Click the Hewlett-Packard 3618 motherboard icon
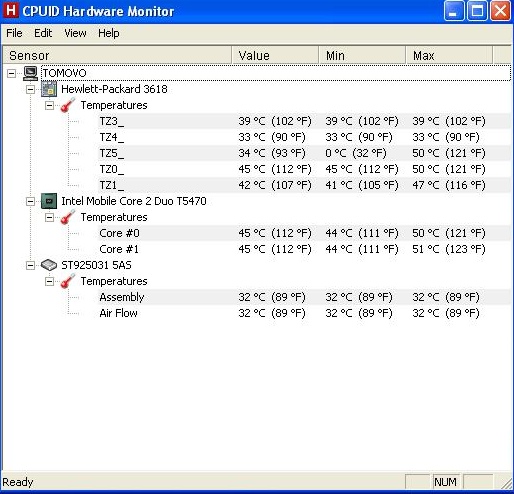This screenshot has height=494, width=514. point(49,89)
